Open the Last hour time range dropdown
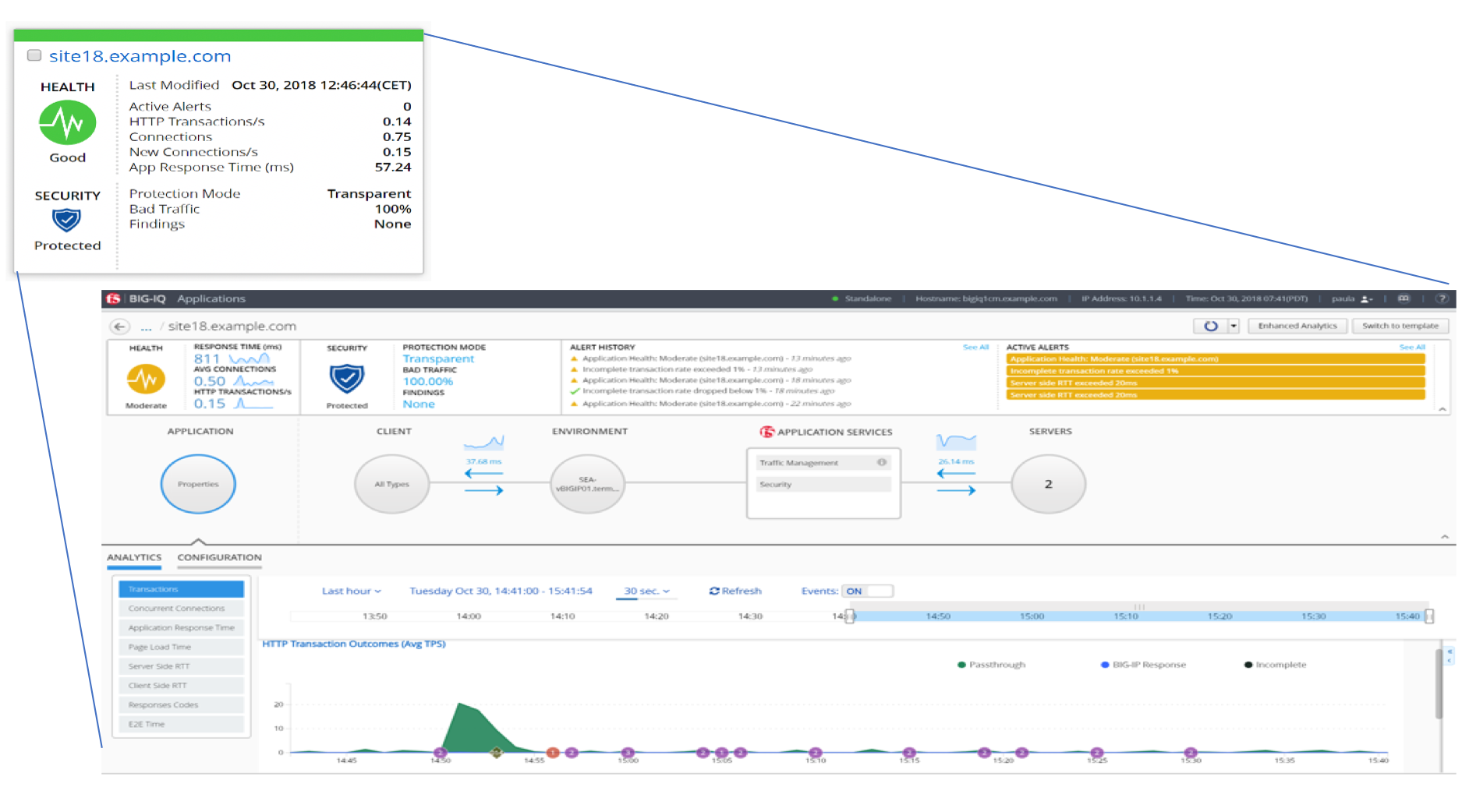 point(351,591)
